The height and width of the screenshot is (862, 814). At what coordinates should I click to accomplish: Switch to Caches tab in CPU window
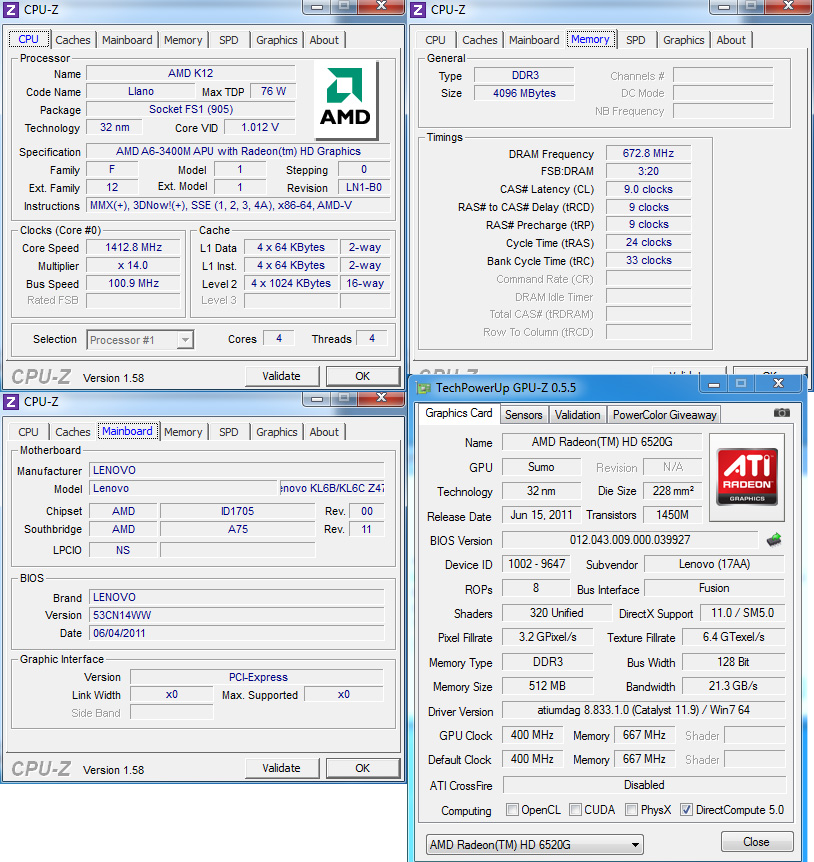[73, 40]
